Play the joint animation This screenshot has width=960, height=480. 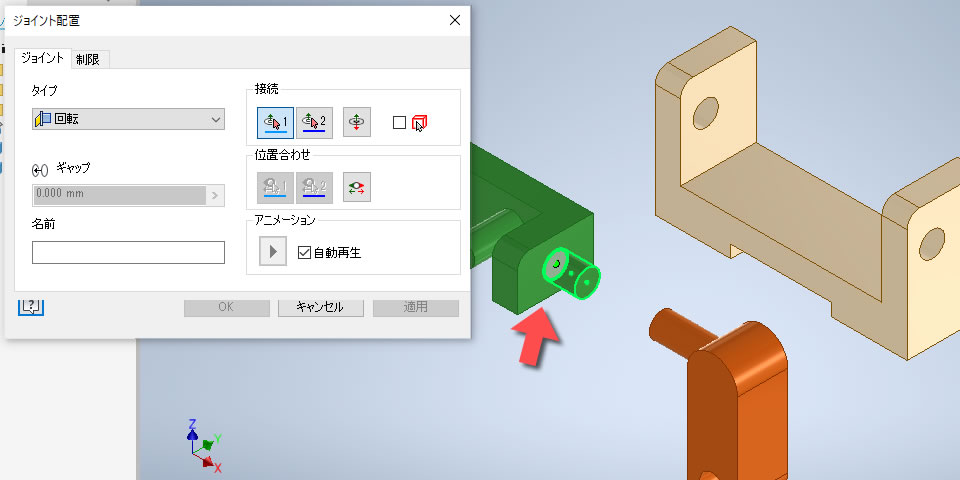[x=273, y=252]
